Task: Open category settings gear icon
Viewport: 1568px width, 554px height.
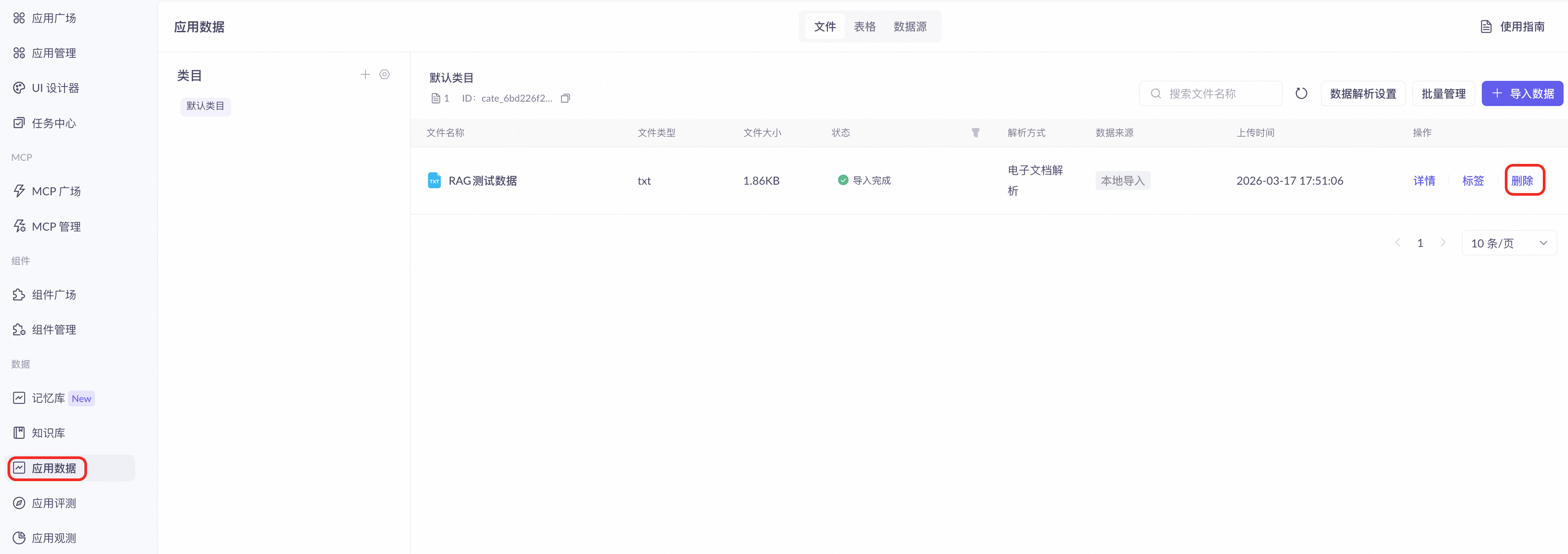Action: (x=384, y=74)
